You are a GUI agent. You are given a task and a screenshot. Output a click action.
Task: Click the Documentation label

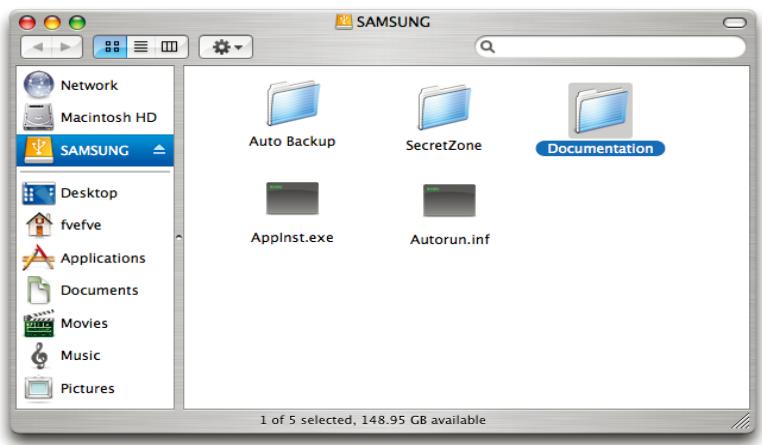click(600, 149)
